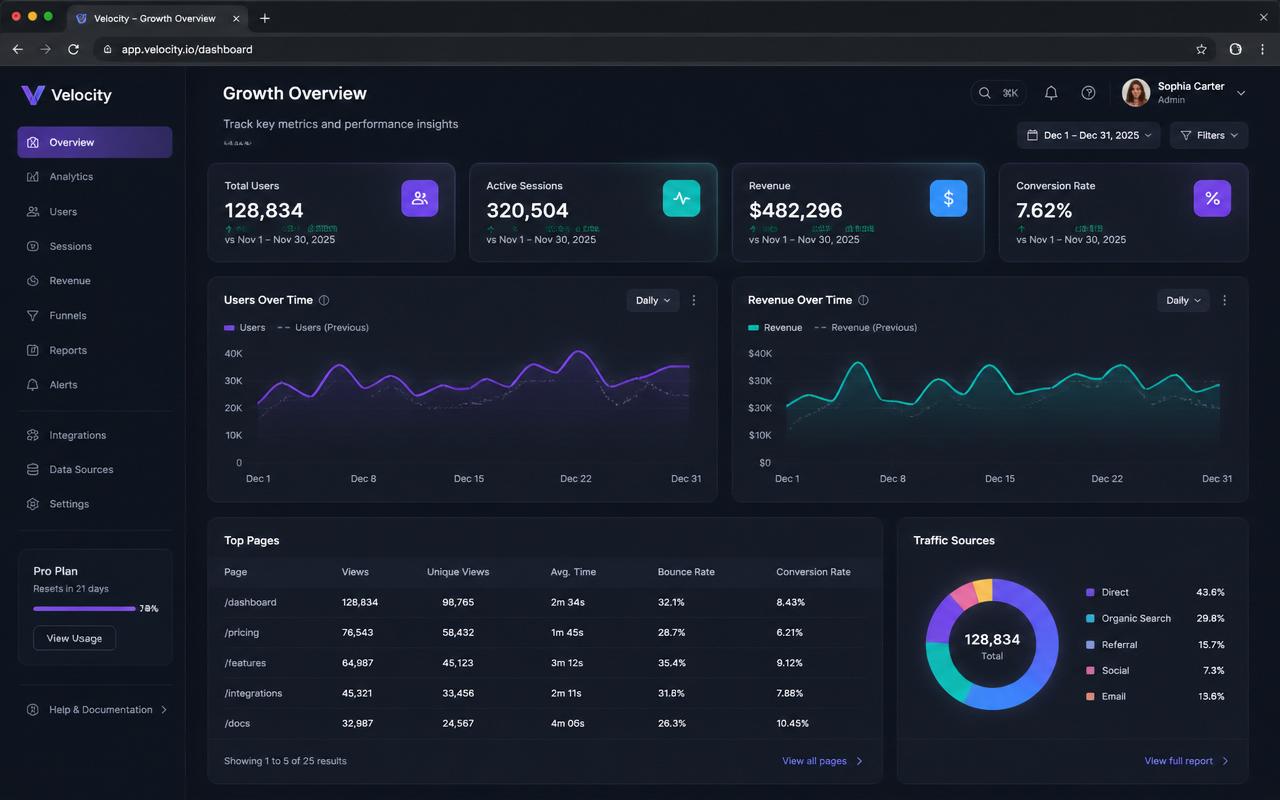The image size is (1280, 800).
Task: Click the help question mark icon
Action: click(x=1088, y=93)
